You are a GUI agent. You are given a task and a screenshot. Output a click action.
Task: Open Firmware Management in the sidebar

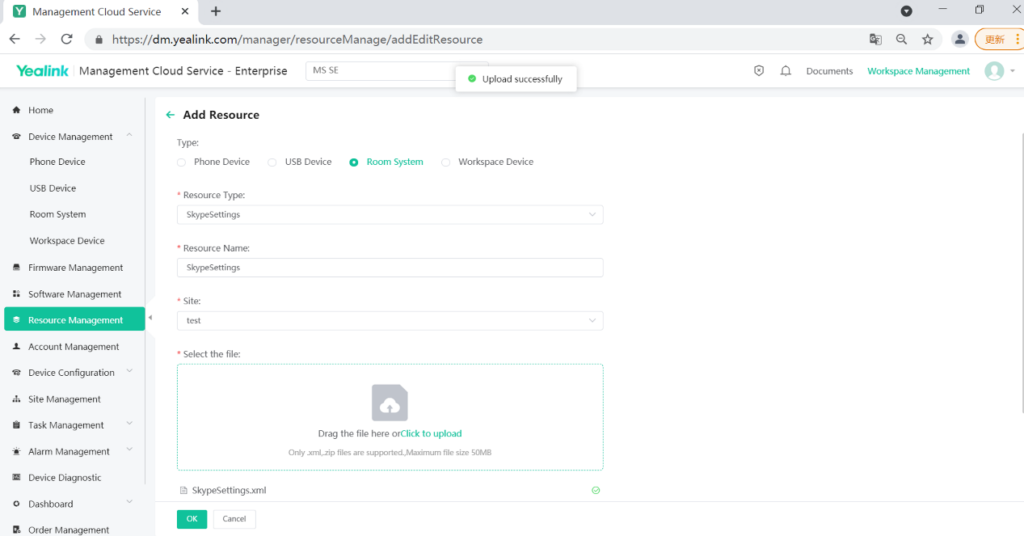coord(75,268)
